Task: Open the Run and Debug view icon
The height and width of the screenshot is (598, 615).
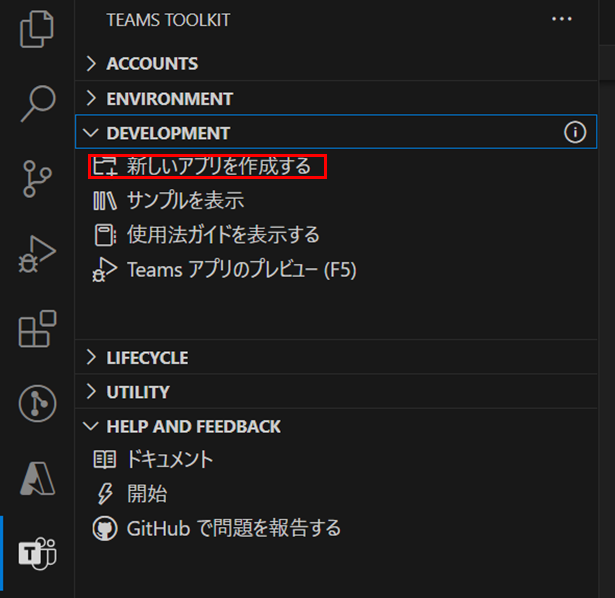Action: [x=37, y=254]
